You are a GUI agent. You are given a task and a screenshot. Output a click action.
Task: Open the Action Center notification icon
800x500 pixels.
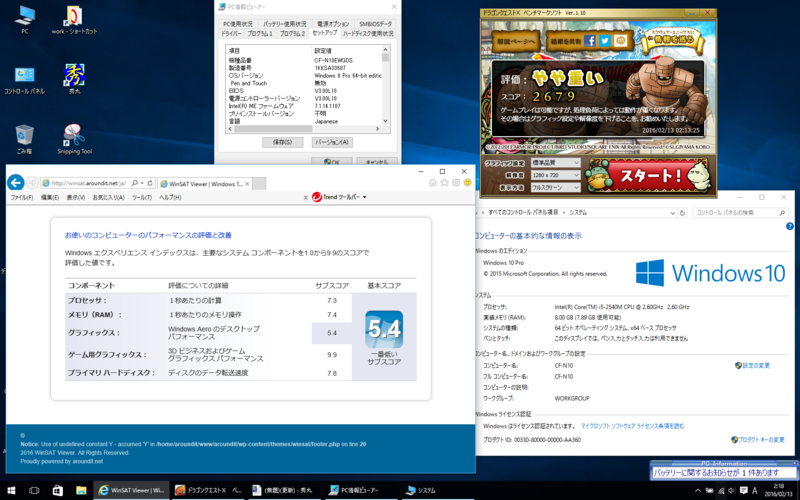click(x=744, y=490)
